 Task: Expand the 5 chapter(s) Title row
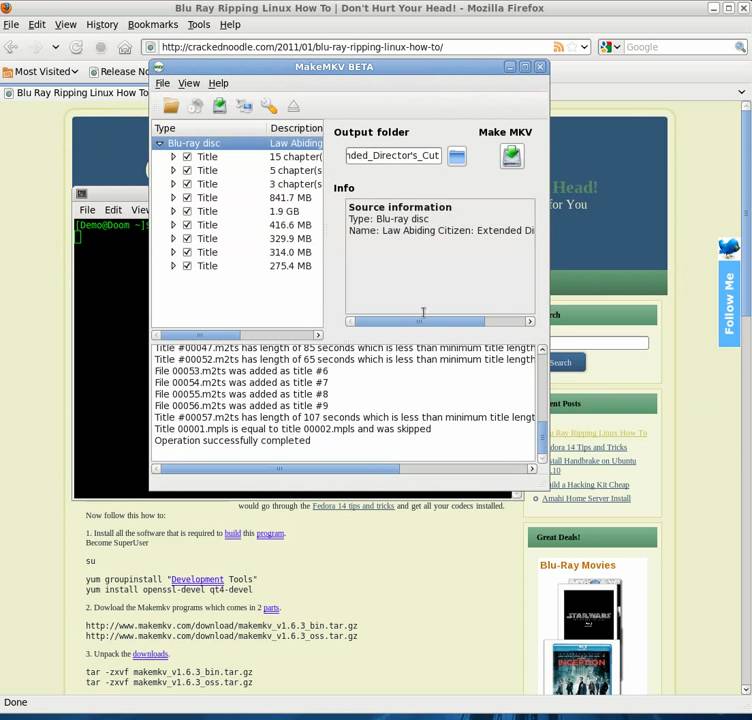(x=173, y=170)
